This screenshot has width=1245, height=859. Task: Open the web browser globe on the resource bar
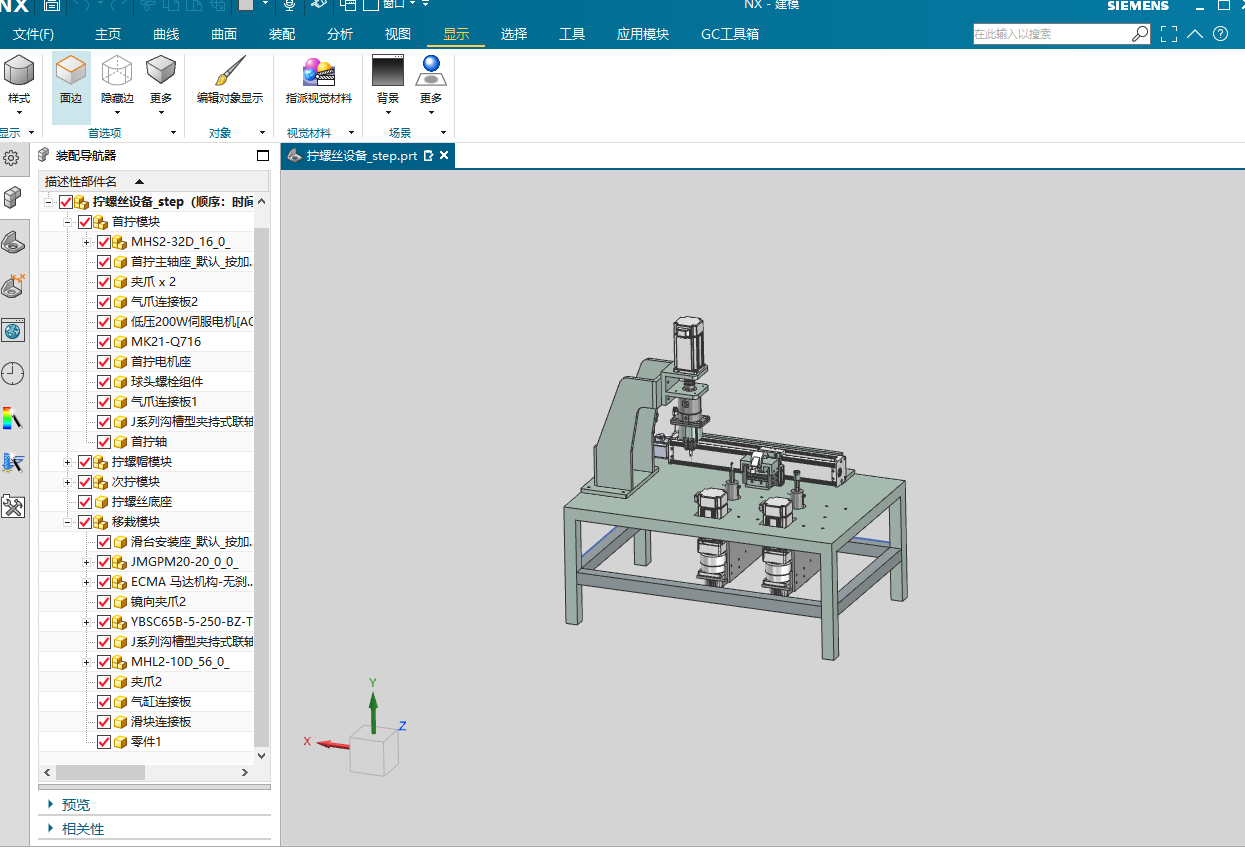[12, 331]
